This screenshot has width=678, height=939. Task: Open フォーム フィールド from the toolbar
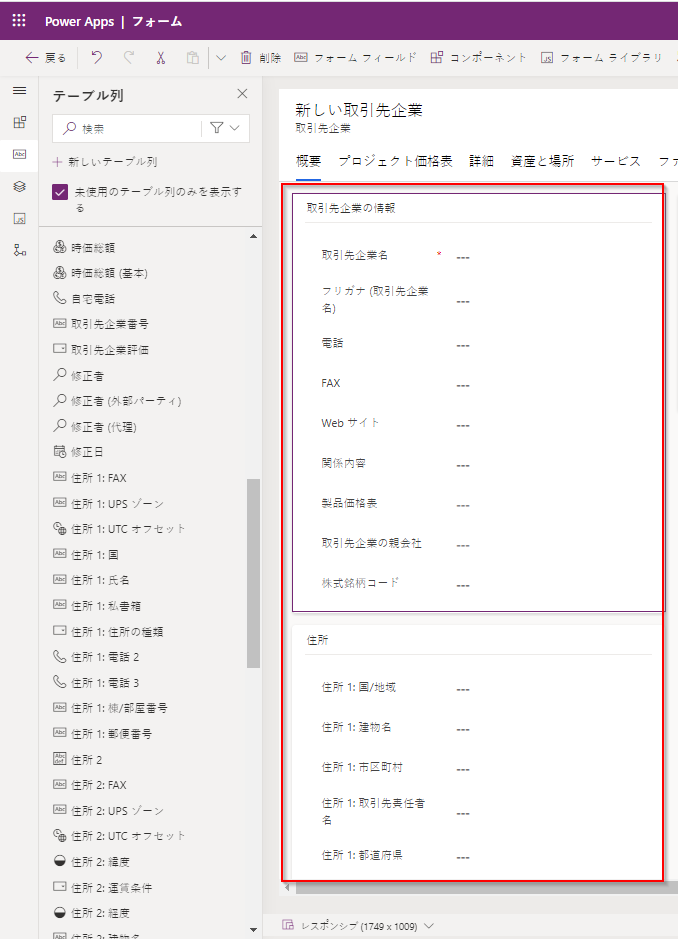click(x=355, y=57)
